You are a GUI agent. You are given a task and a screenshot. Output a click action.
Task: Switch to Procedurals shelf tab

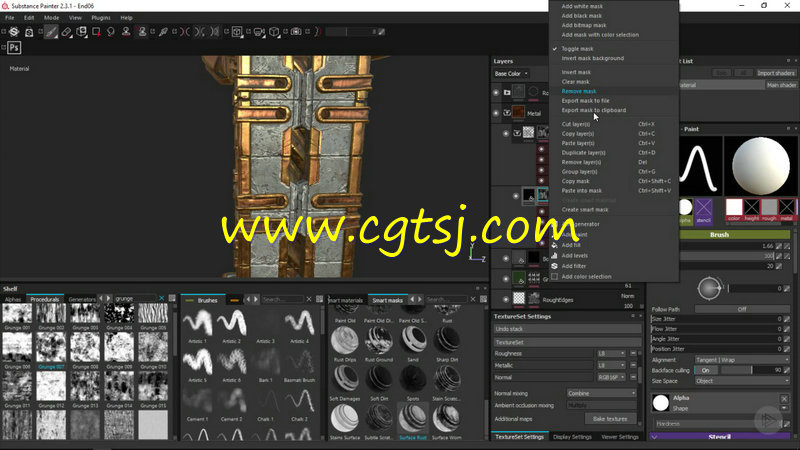click(x=45, y=299)
